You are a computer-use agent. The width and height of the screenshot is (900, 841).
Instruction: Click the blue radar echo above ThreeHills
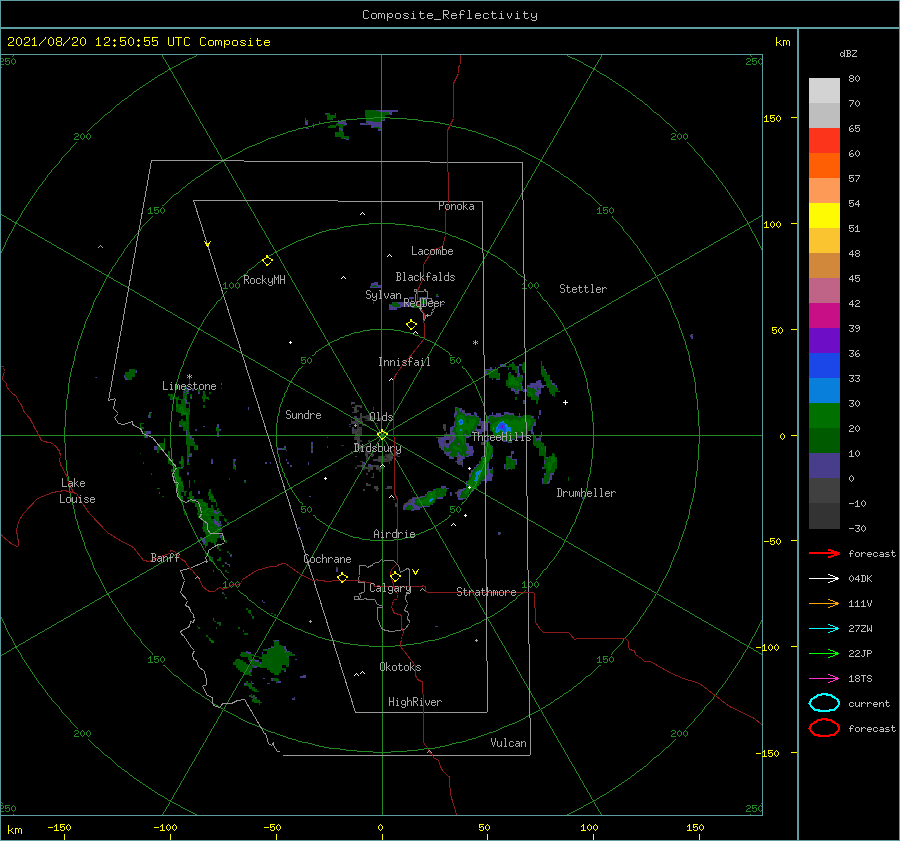pos(503,427)
